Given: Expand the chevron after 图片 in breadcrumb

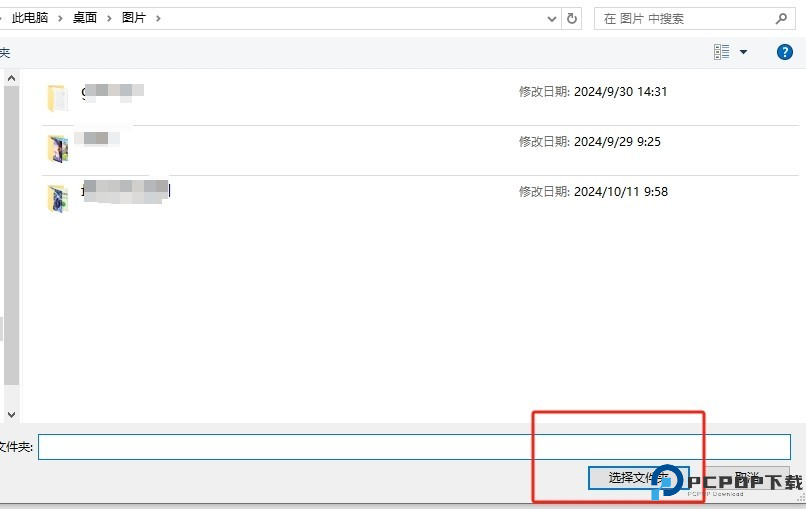Looking at the screenshot, I should [158, 18].
